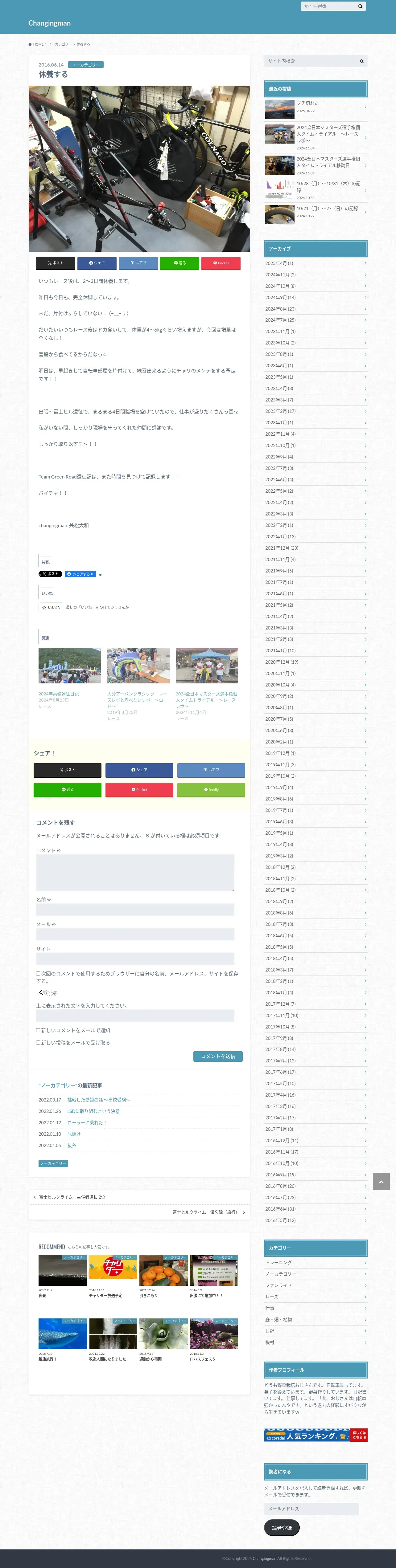The height and width of the screenshot is (1568, 396).
Task: Click the 人気ランキング banner
Action: (x=316, y=1435)
